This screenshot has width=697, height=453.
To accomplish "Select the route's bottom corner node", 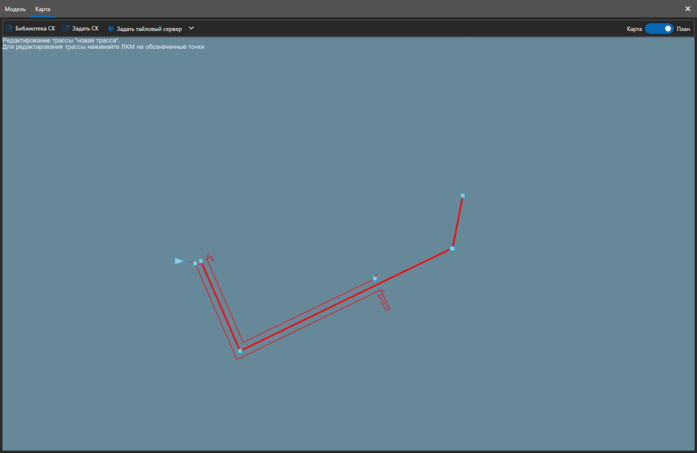I will (x=240, y=351).
